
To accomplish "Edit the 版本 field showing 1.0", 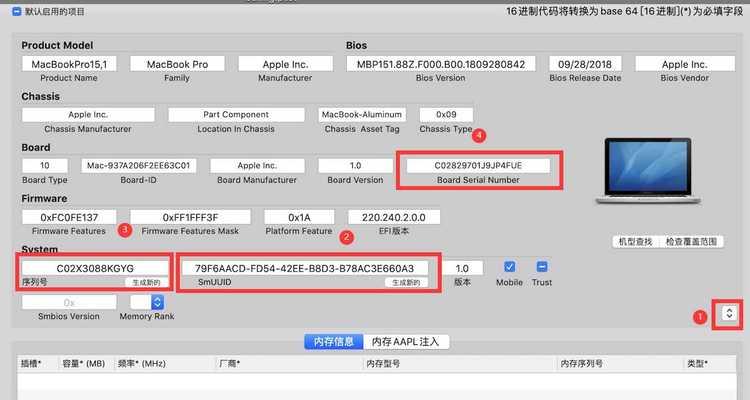I will click(x=462, y=268).
